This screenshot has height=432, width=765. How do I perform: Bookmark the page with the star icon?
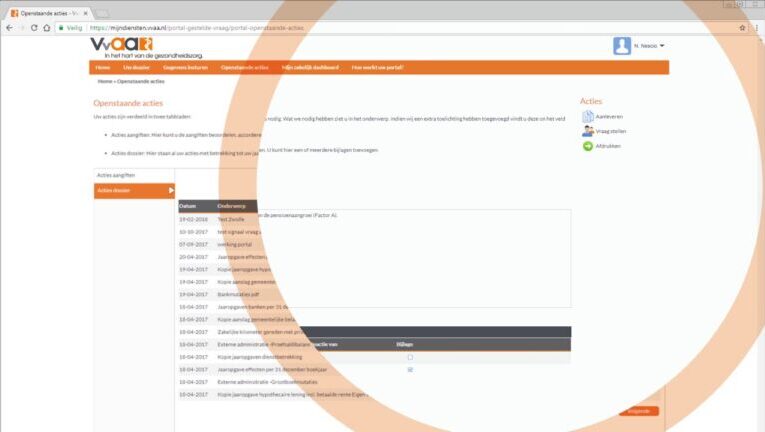click(x=742, y=28)
